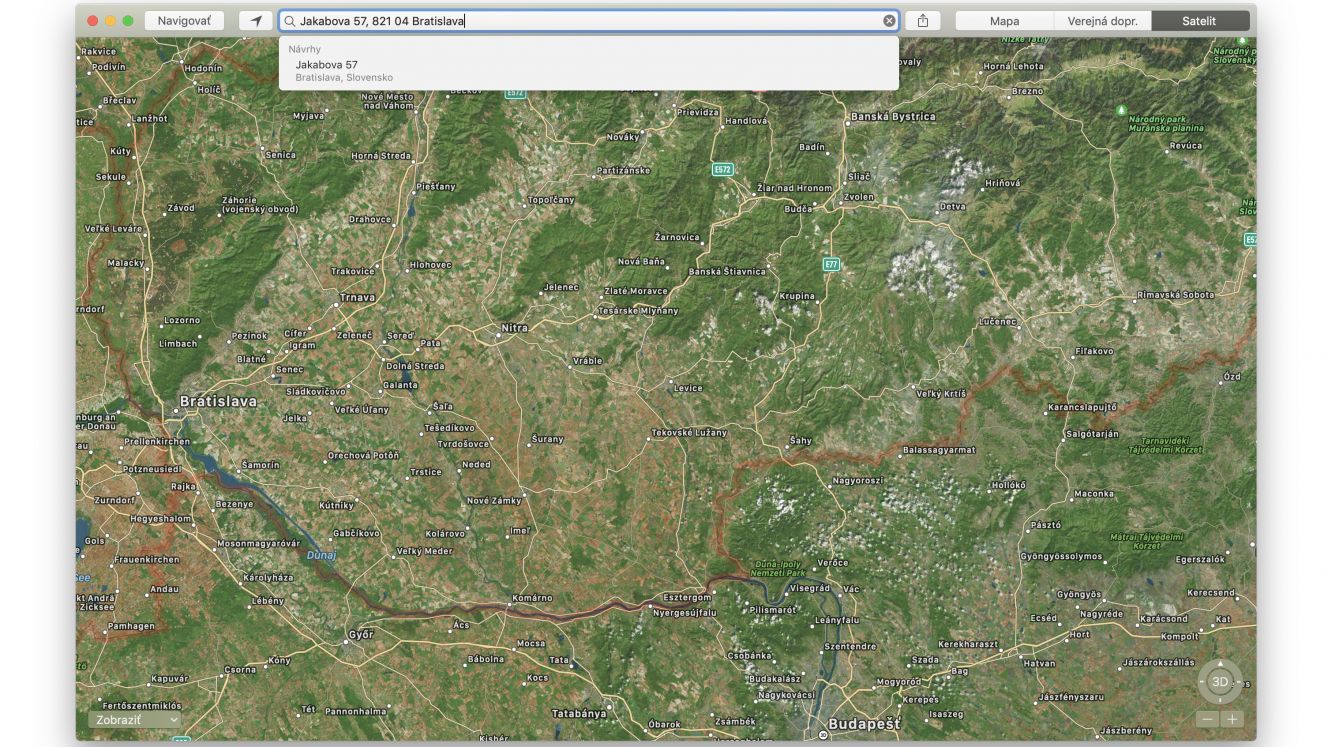Clear the search field text
This screenshot has height=747, width=1328.
click(x=889, y=20)
